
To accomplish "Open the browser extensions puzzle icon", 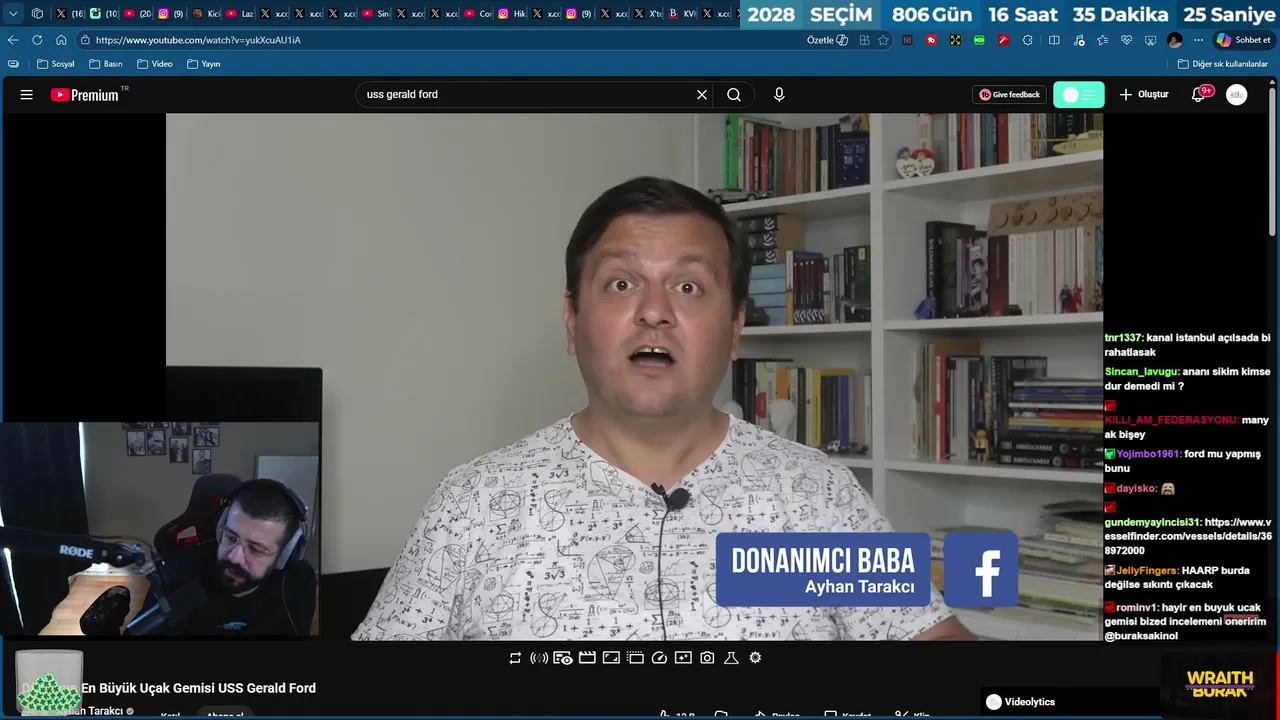I will [1027, 40].
